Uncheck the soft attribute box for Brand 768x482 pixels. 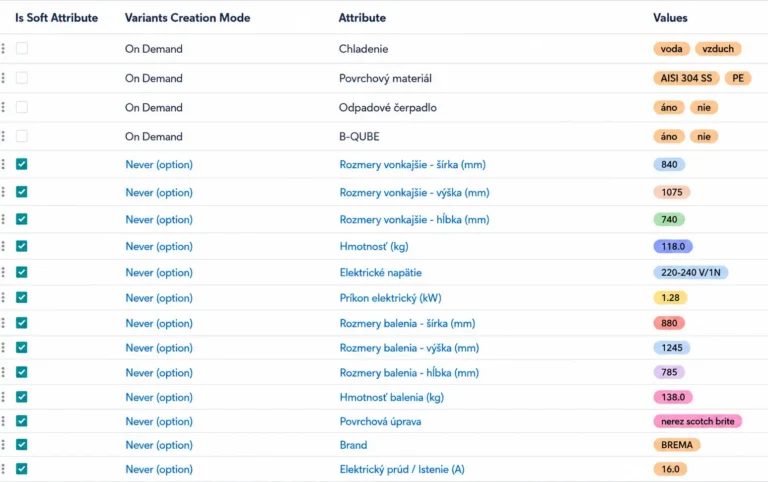click(22, 444)
